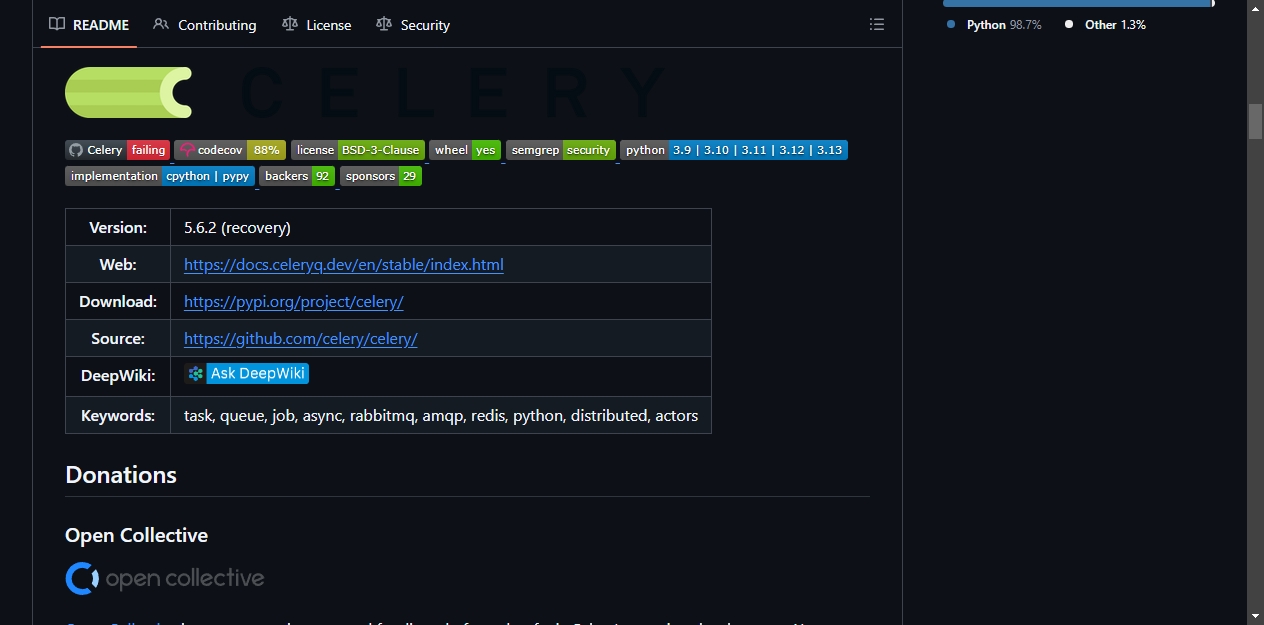1264x625 pixels.
Task: Click the Donations heading
Action: [x=121, y=475]
